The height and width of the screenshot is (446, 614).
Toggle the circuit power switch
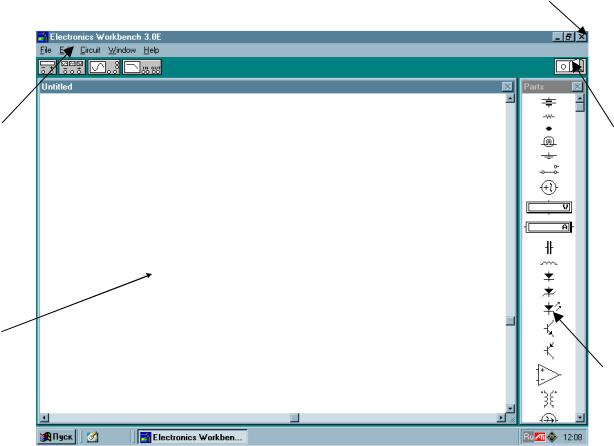tap(570, 66)
